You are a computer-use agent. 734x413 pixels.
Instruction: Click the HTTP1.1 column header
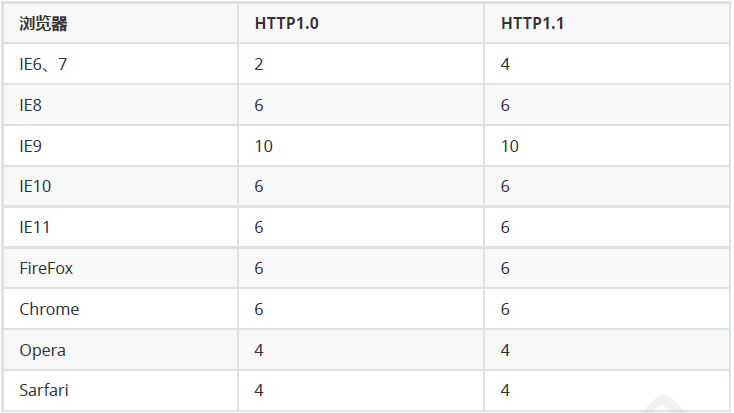click(x=532, y=23)
